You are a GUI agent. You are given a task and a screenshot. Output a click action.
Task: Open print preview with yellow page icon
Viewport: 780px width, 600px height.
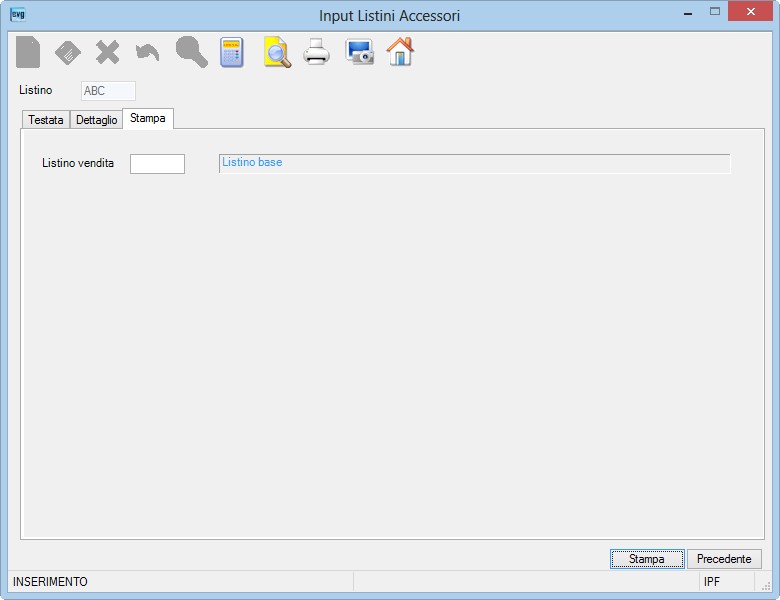click(277, 52)
